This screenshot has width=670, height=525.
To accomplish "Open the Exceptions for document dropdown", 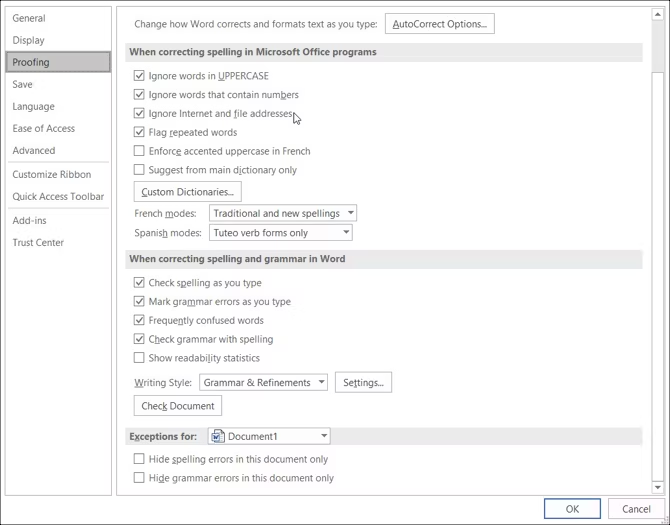I will click(269, 436).
